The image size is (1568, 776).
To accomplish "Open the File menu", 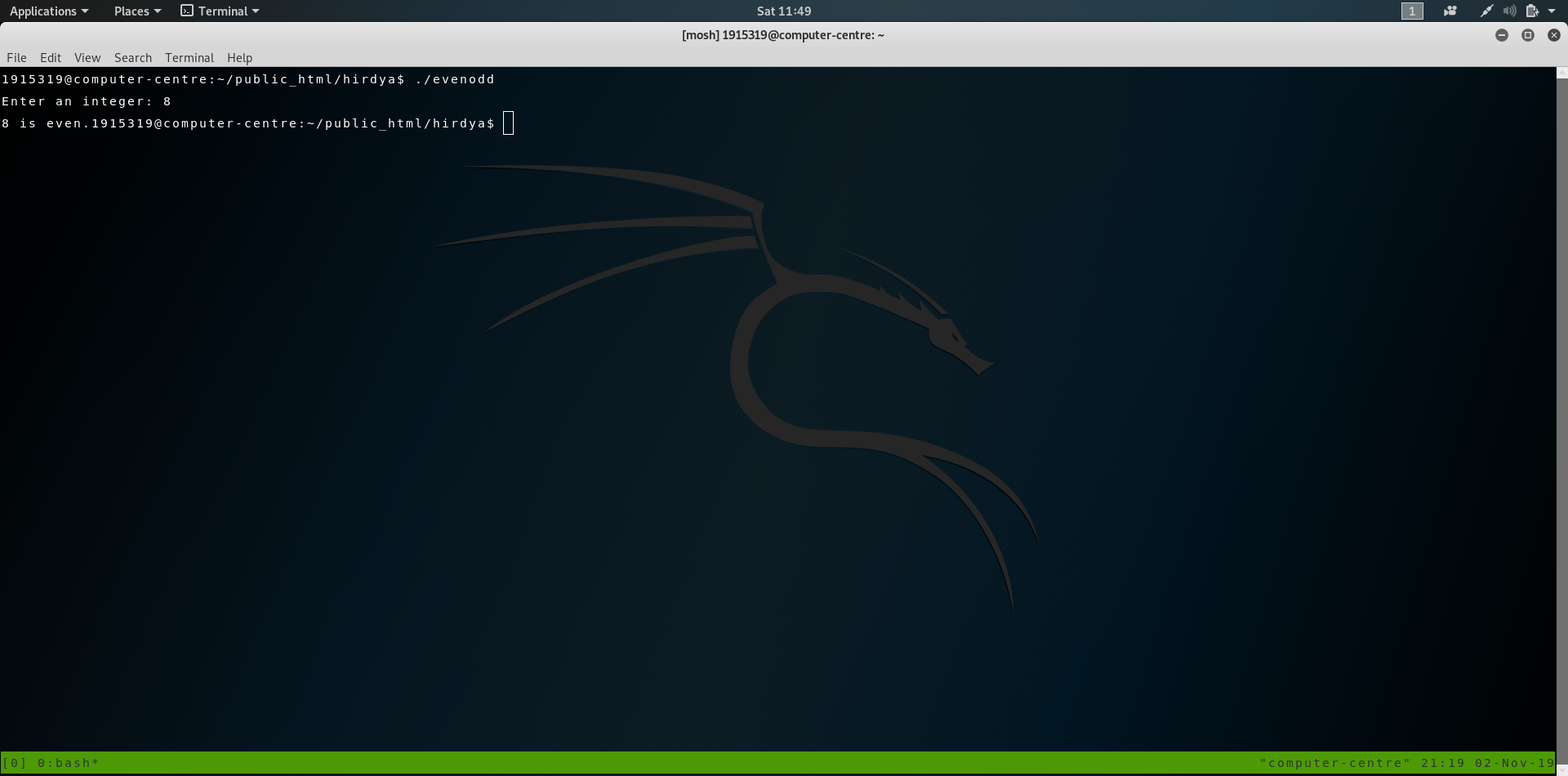I will [x=16, y=57].
